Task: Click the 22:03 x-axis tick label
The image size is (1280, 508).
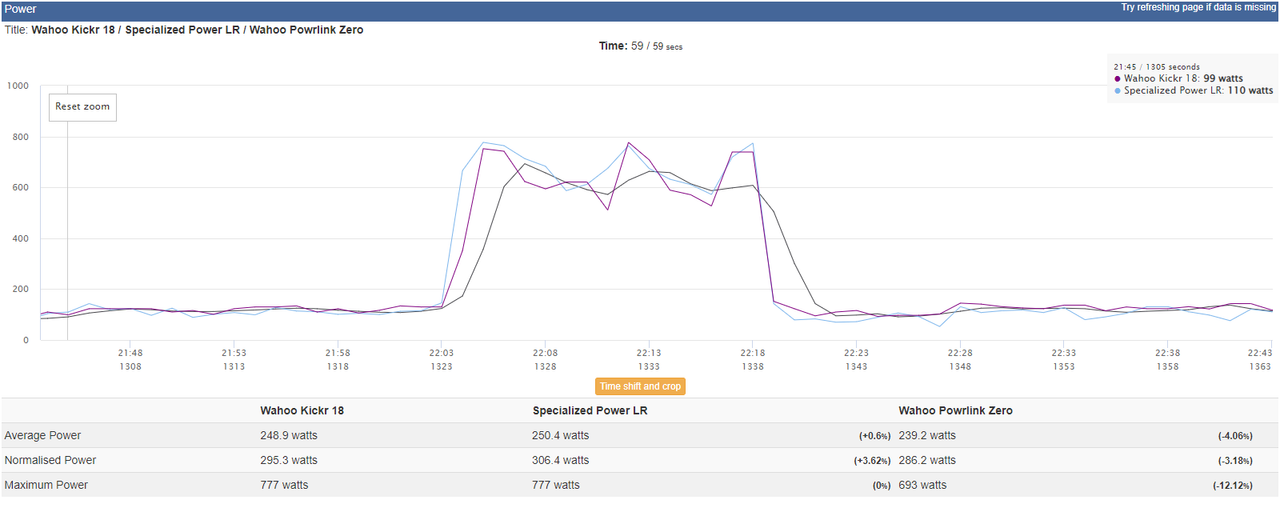Action: [441, 352]
